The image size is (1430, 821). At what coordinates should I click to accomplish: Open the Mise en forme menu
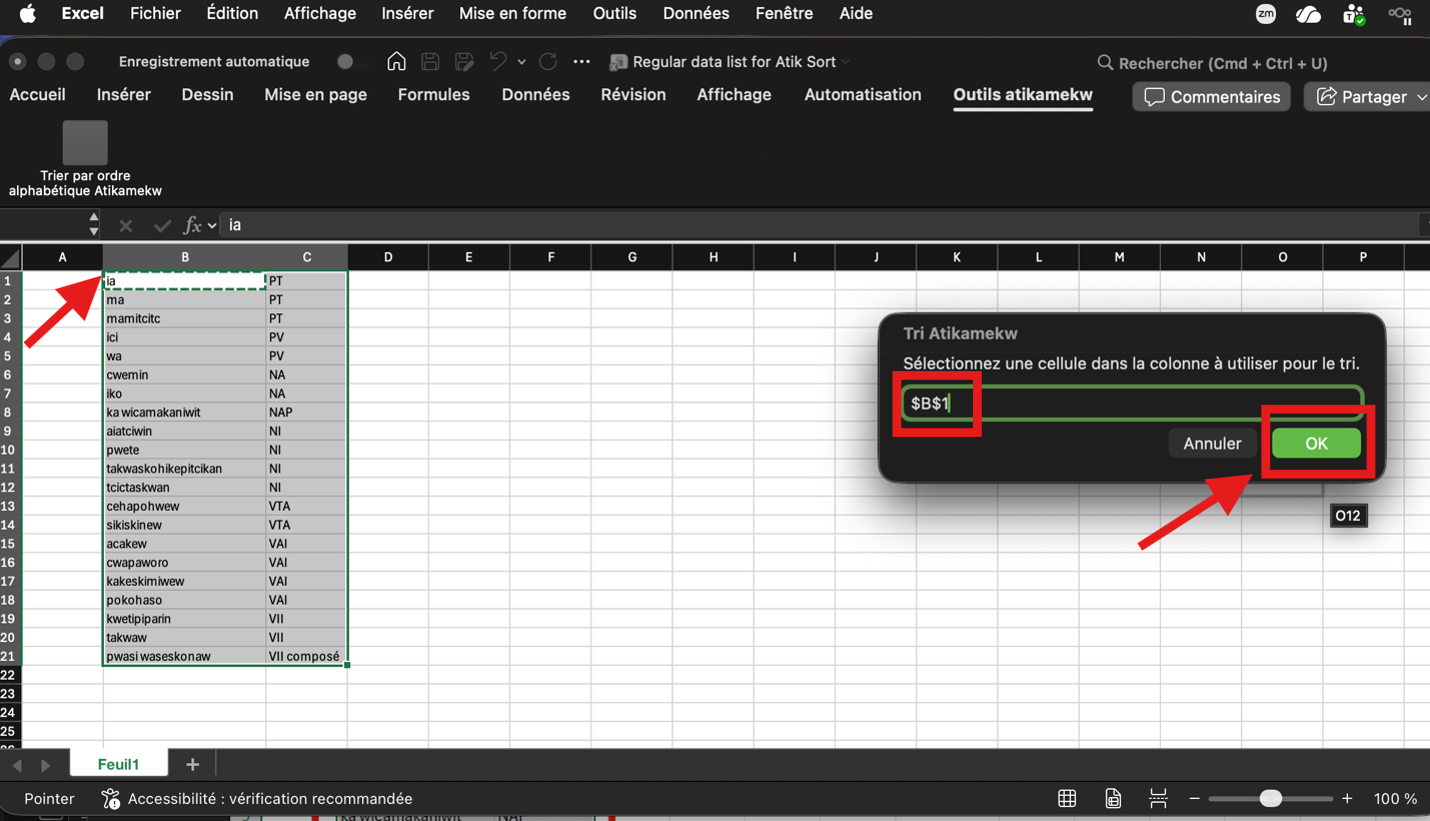[513, 13]
